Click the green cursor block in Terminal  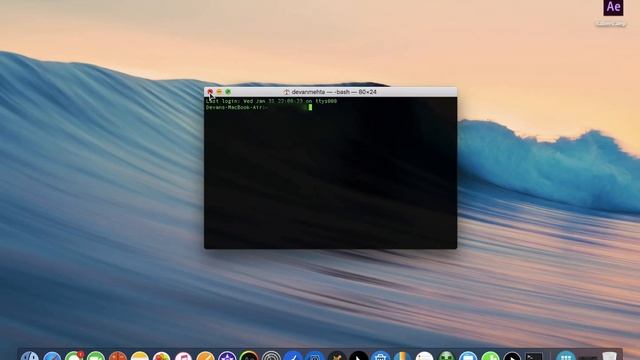[310, 107]
